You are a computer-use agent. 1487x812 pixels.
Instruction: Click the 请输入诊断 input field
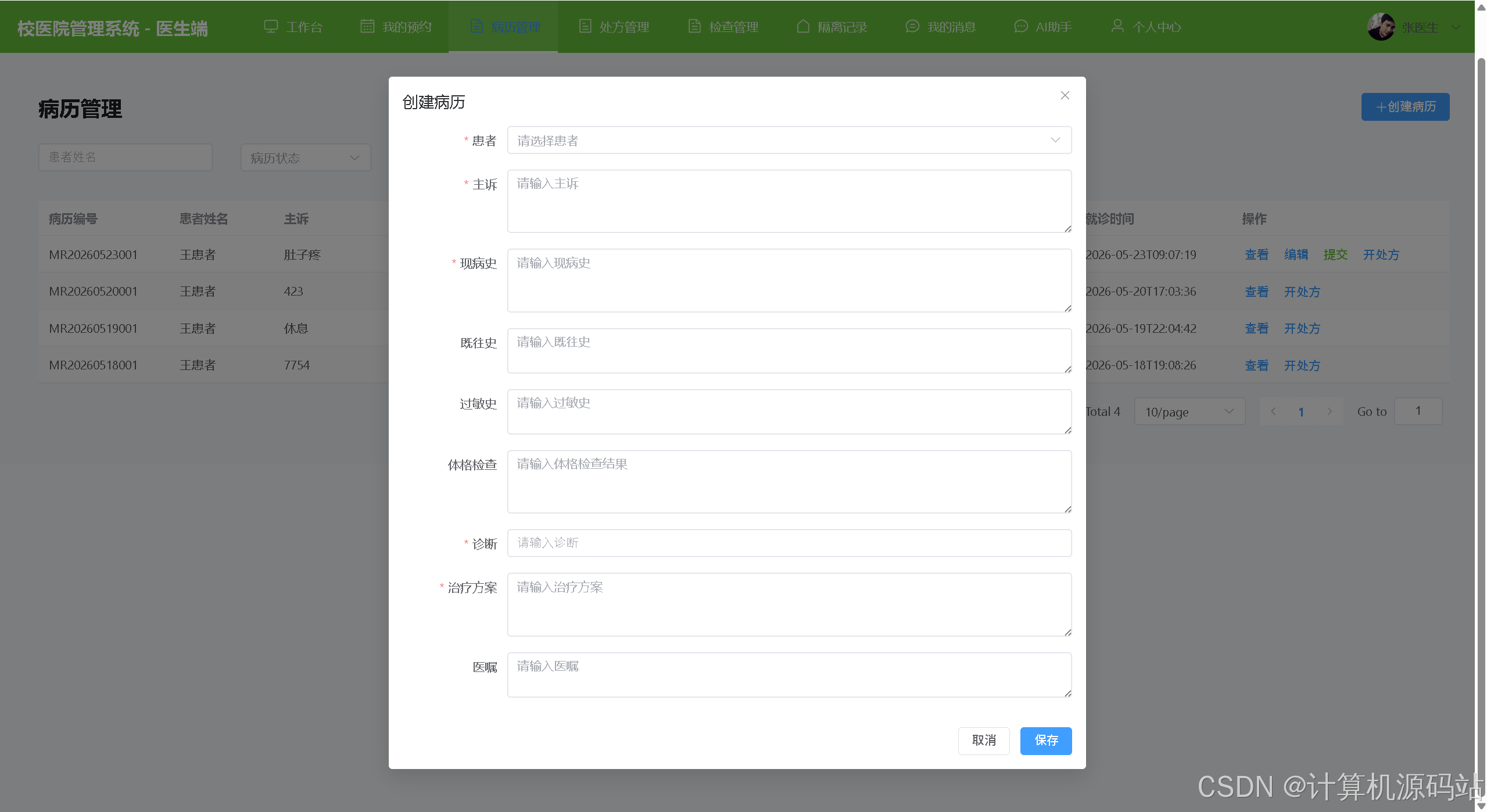click(789, 542)
